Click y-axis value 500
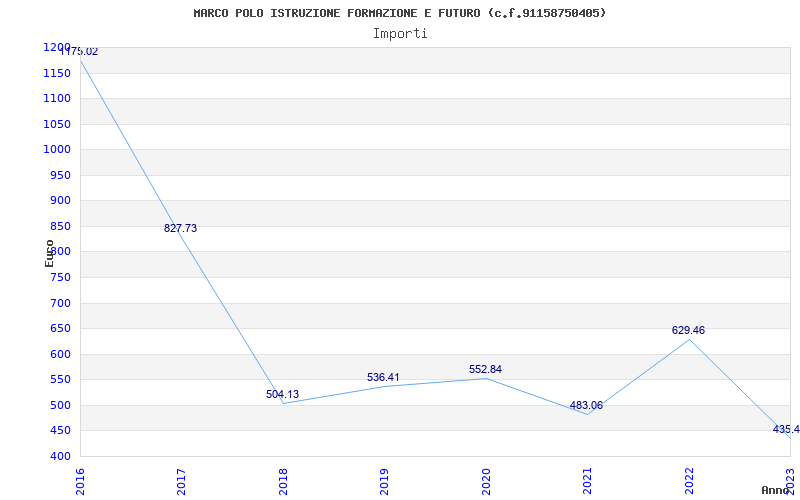 (60, 406)
